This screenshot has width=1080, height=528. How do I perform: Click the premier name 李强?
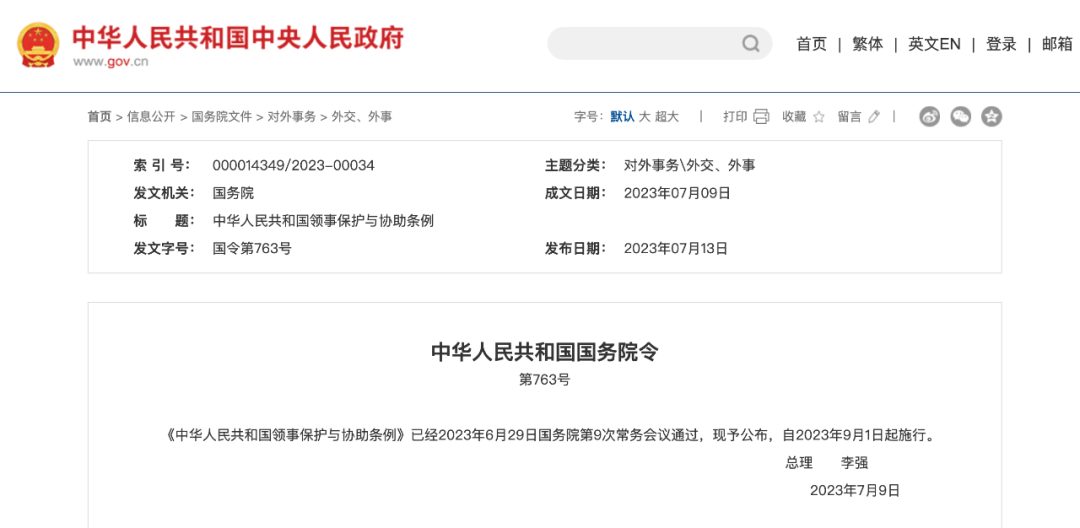tap(854, 463)
